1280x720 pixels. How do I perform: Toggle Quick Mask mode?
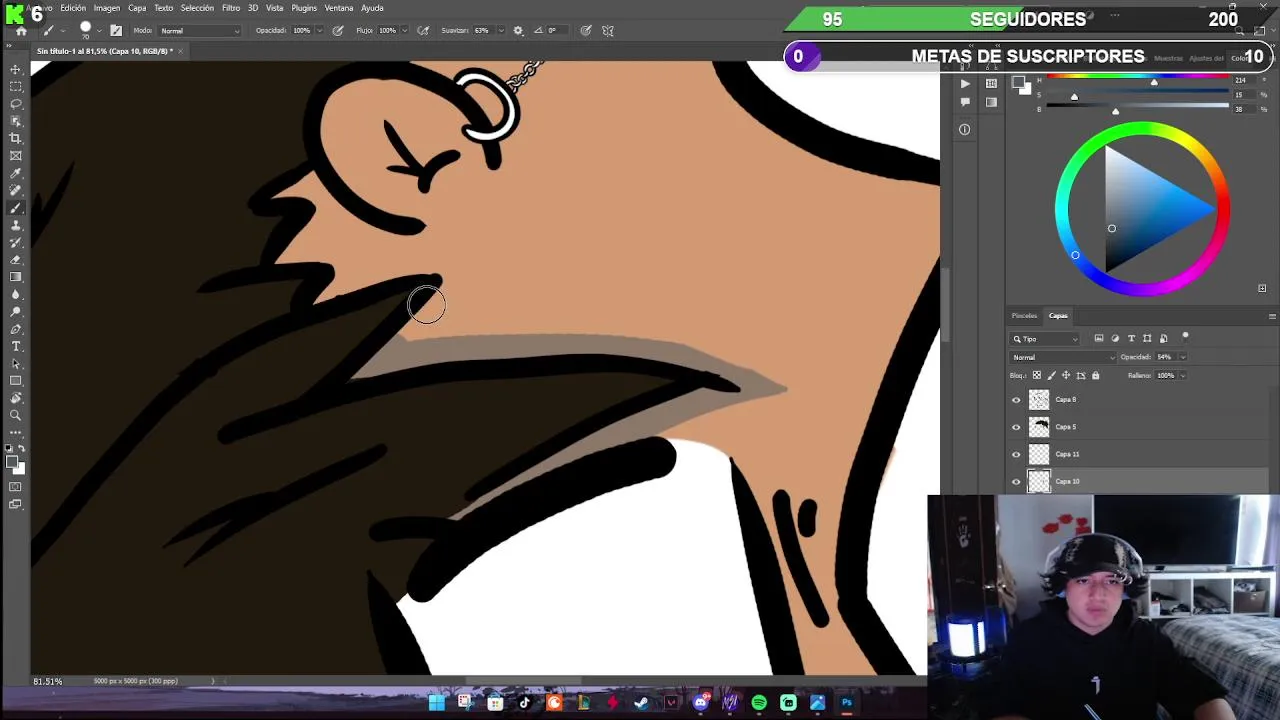[x=16, y=487]
